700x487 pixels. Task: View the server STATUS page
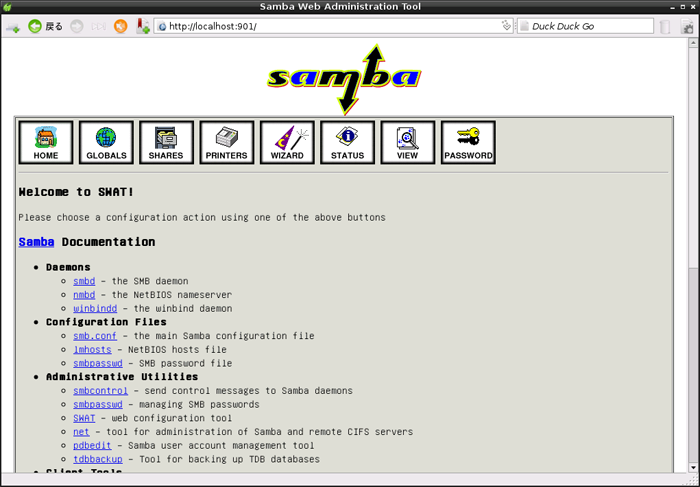347,142
